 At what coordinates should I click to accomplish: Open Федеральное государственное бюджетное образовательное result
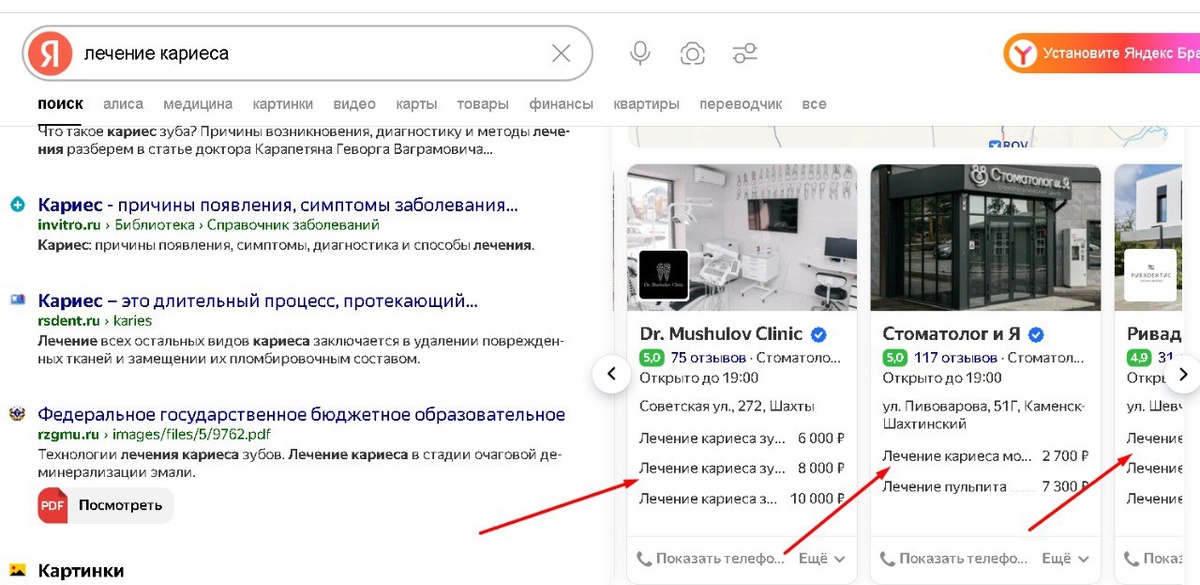(x=301, y=414)
